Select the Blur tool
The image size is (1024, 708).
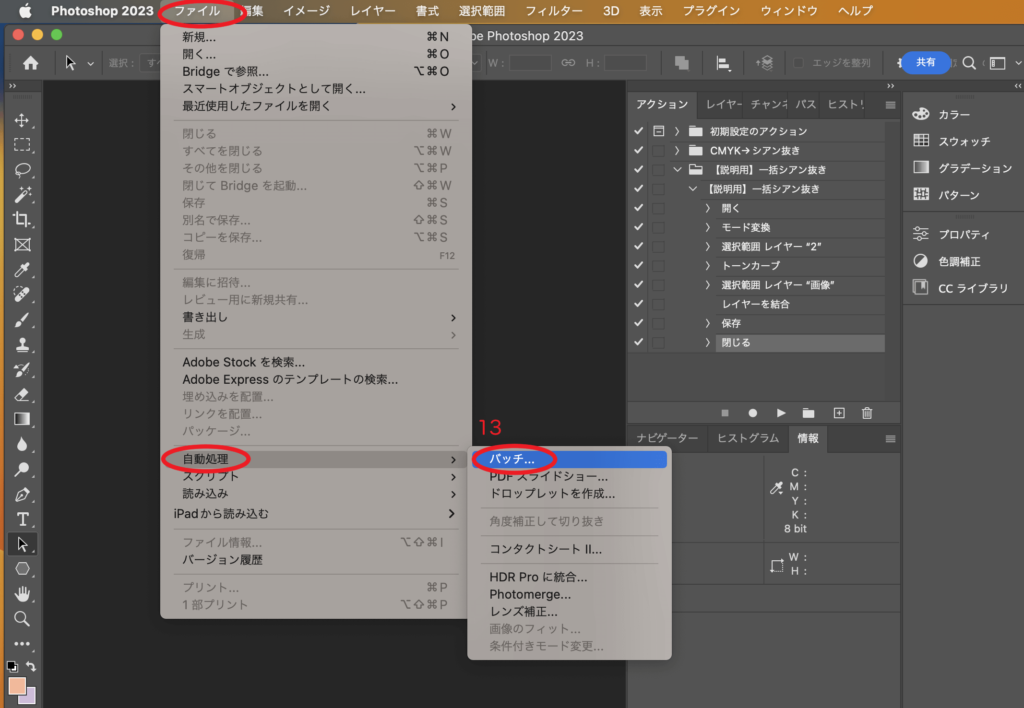pos(22,444)
